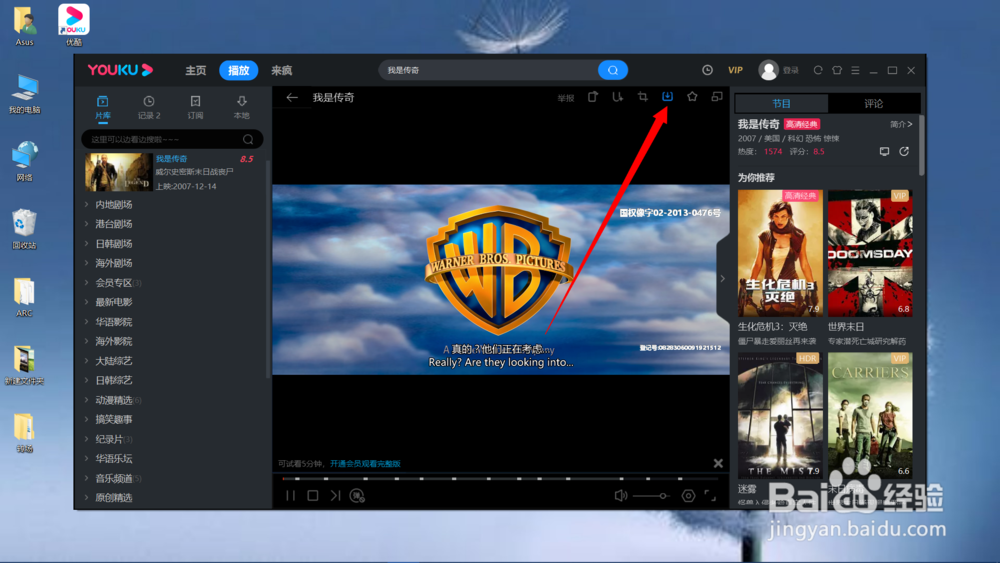This screenshot has width=1000, height=563.
Task: Close the trial notice with the X
Action: pyautogui.click(x=718, y=464)
